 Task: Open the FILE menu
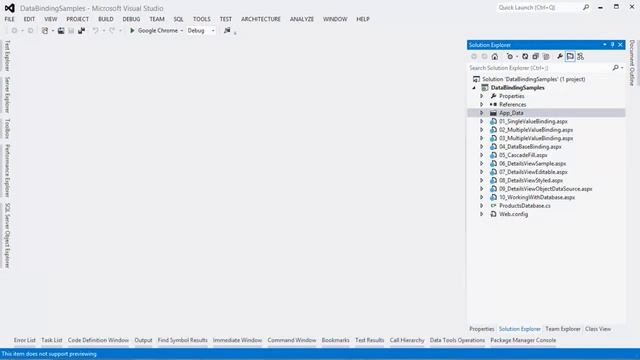[9, 19]
